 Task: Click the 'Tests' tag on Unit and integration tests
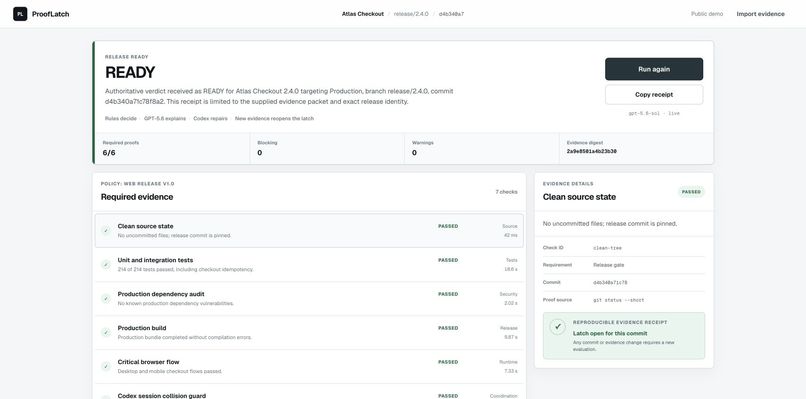[x=511, y=260]
